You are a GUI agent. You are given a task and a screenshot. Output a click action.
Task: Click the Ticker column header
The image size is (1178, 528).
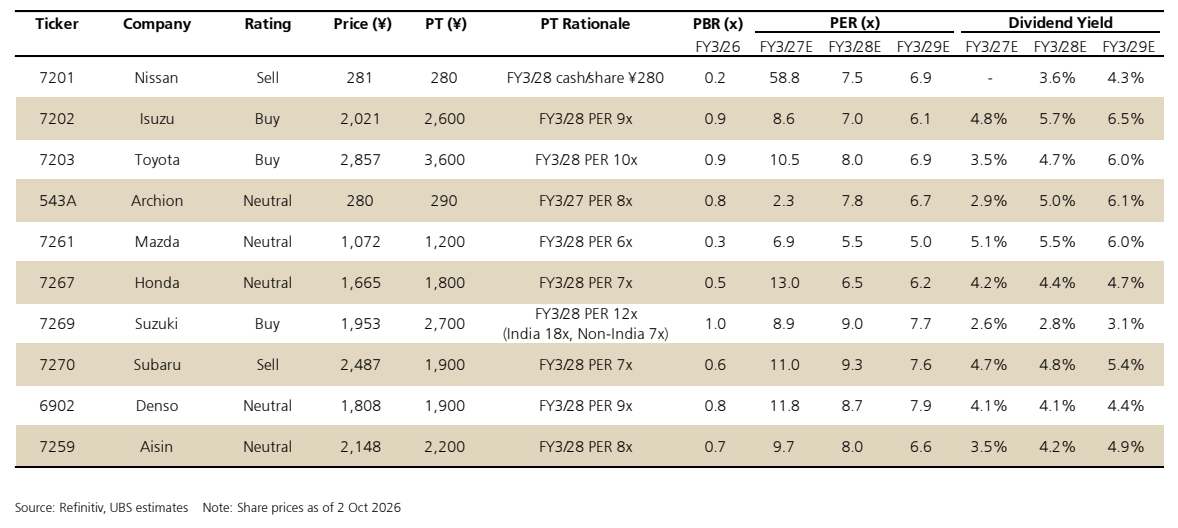pos(56,24)
